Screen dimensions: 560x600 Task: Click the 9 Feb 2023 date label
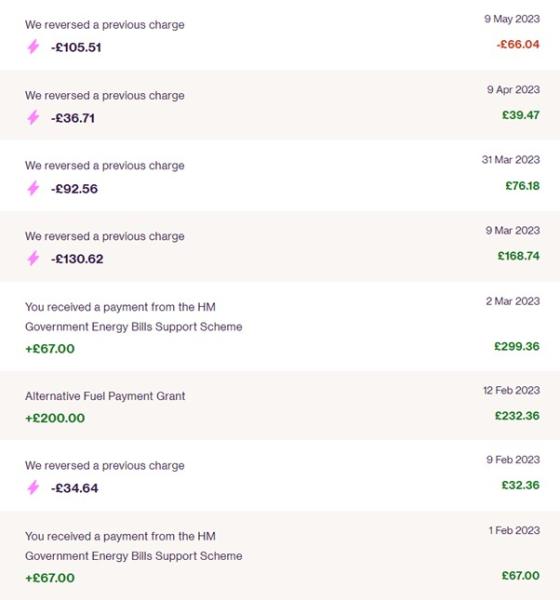[513, 460]
